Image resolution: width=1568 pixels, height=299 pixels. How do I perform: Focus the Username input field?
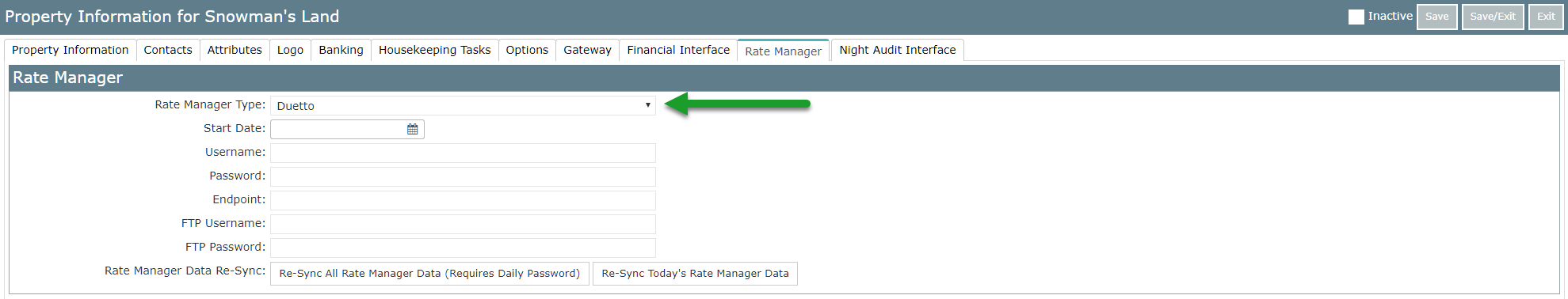click(x=463, y=153)
